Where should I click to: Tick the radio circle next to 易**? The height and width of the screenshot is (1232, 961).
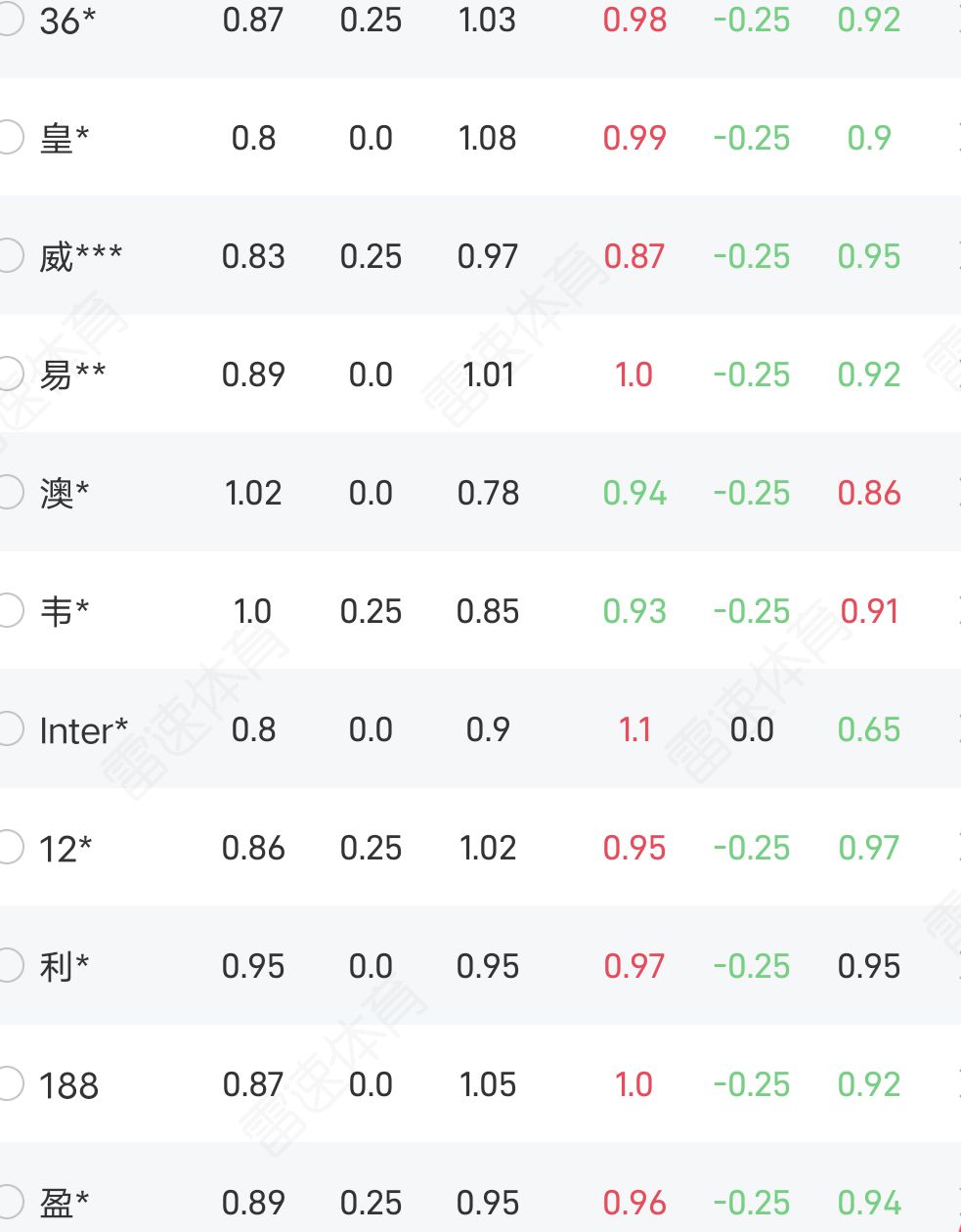coord(9,374)
